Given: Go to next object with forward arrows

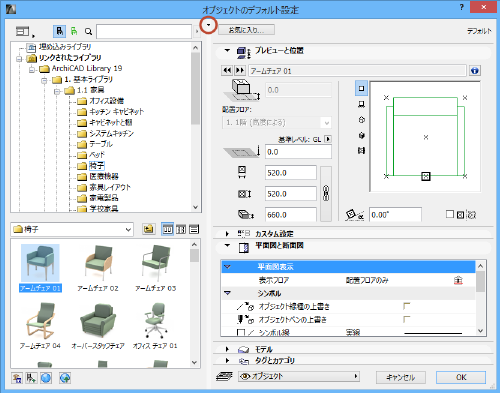Looking at the screenshot, I should (x=240, y=70).
